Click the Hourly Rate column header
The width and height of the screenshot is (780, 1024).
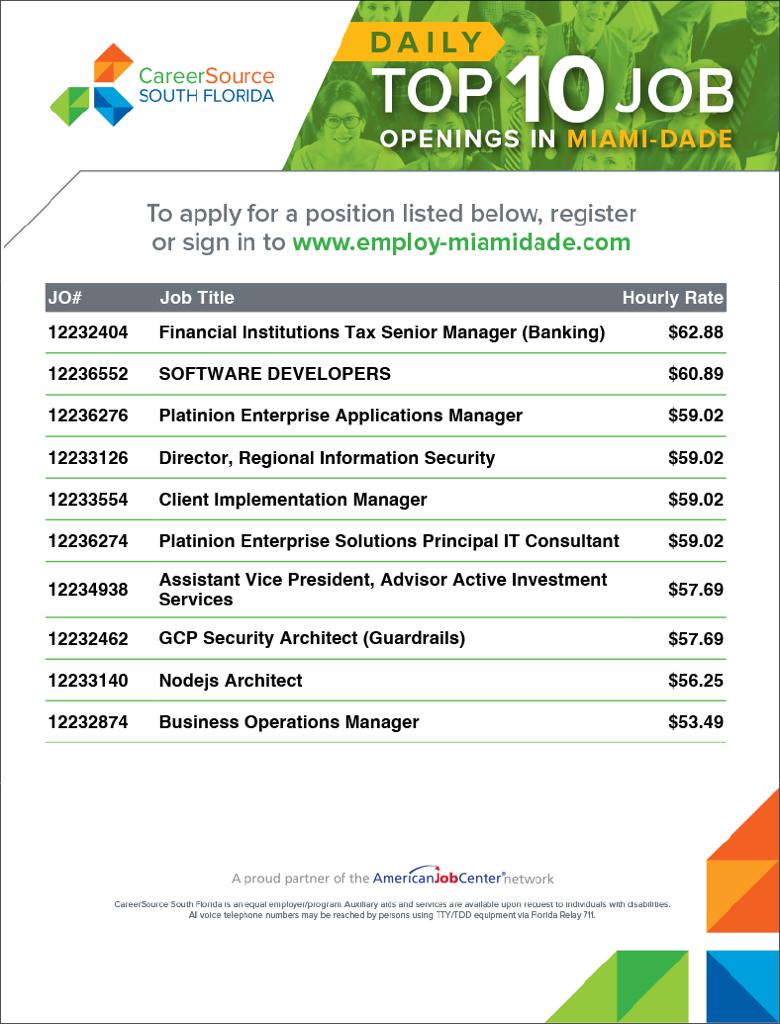pyautogui.click(x=672, y=297)
